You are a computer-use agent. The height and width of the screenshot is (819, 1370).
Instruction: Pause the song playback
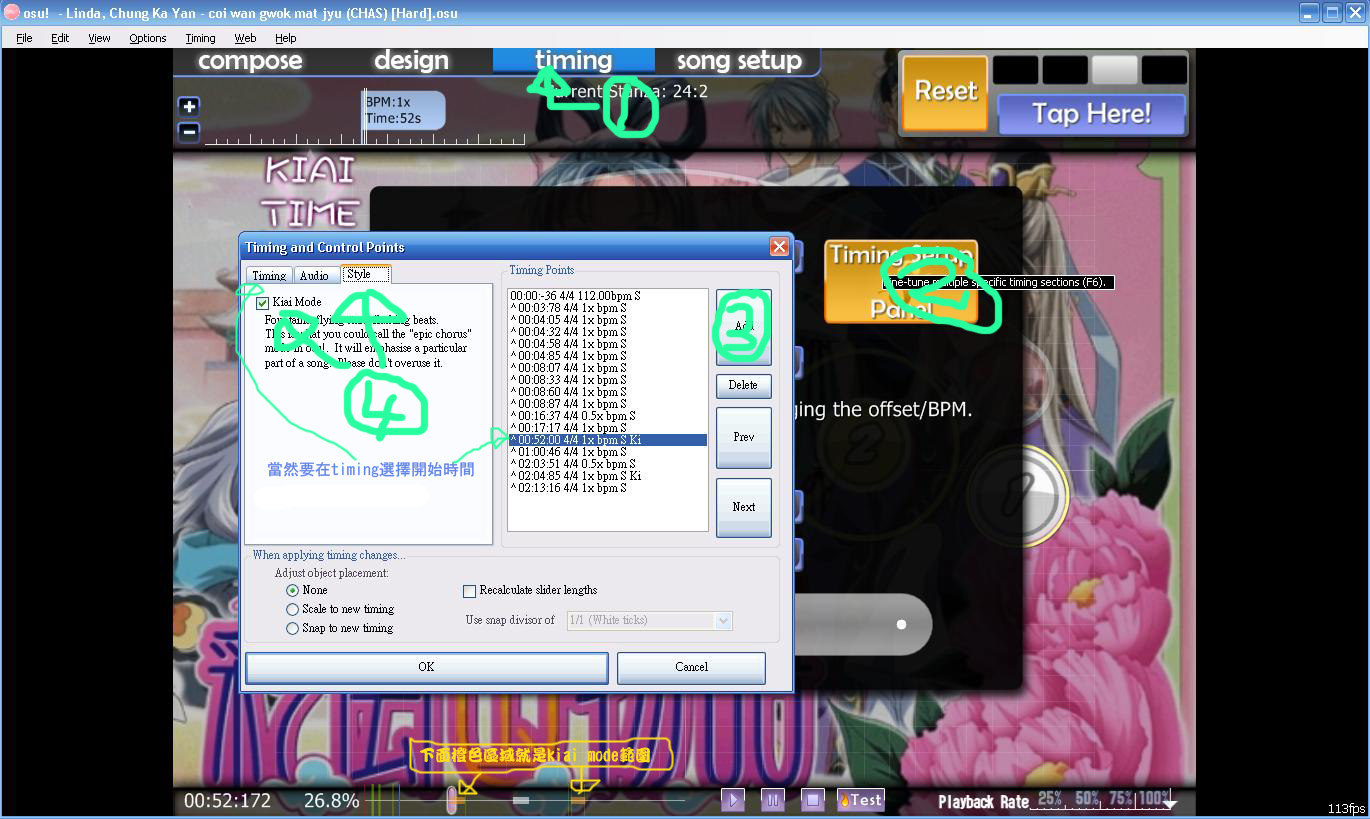tap(773, 799)
